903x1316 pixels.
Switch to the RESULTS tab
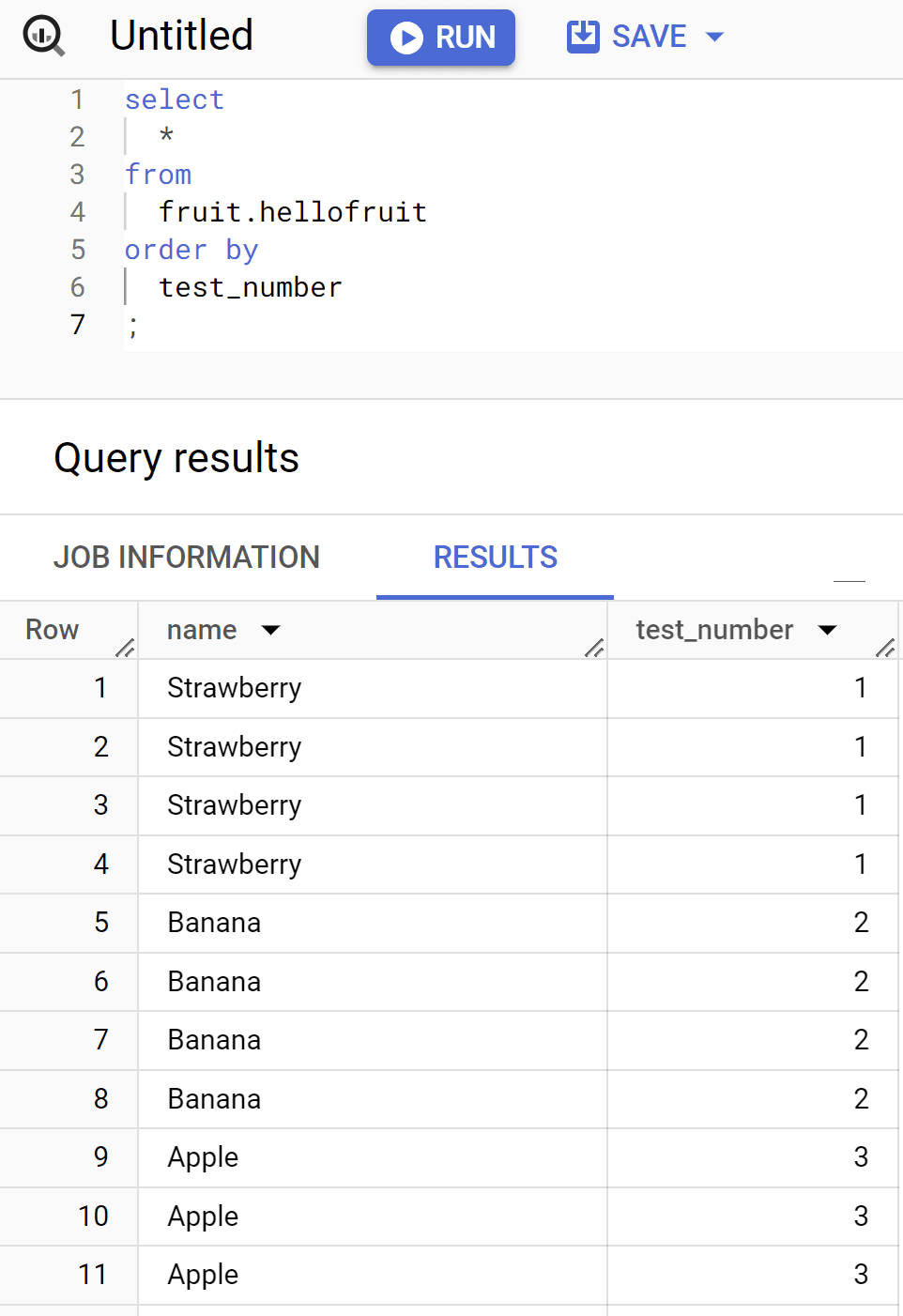[x=496, y=558]
